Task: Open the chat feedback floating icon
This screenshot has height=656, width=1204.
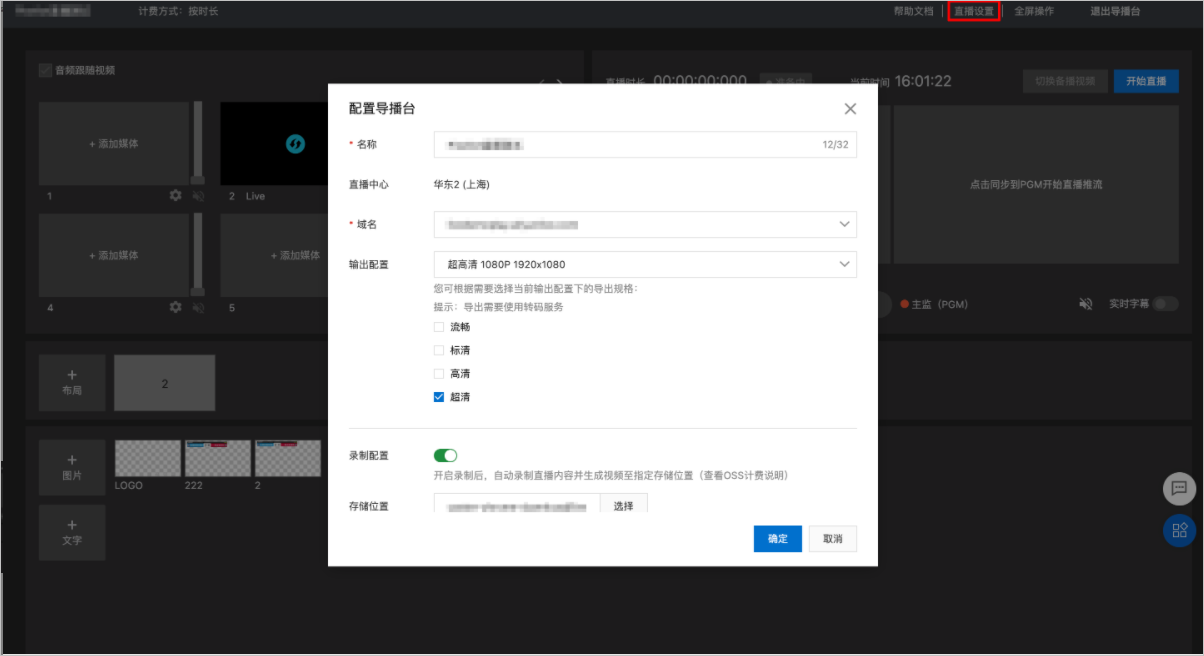Action: (1179, 489)
